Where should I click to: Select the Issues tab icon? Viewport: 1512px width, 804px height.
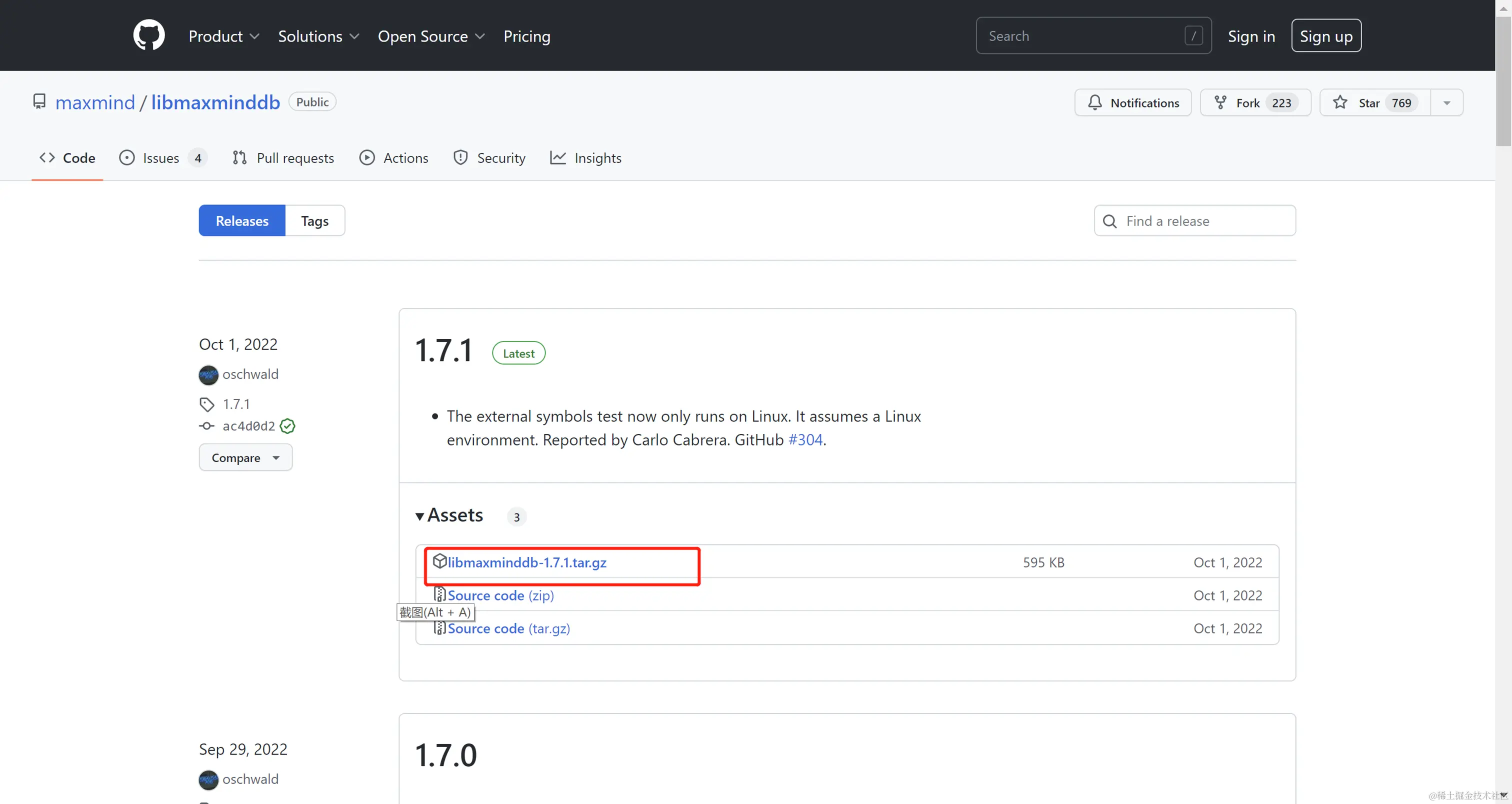click(x=127, y=157)
